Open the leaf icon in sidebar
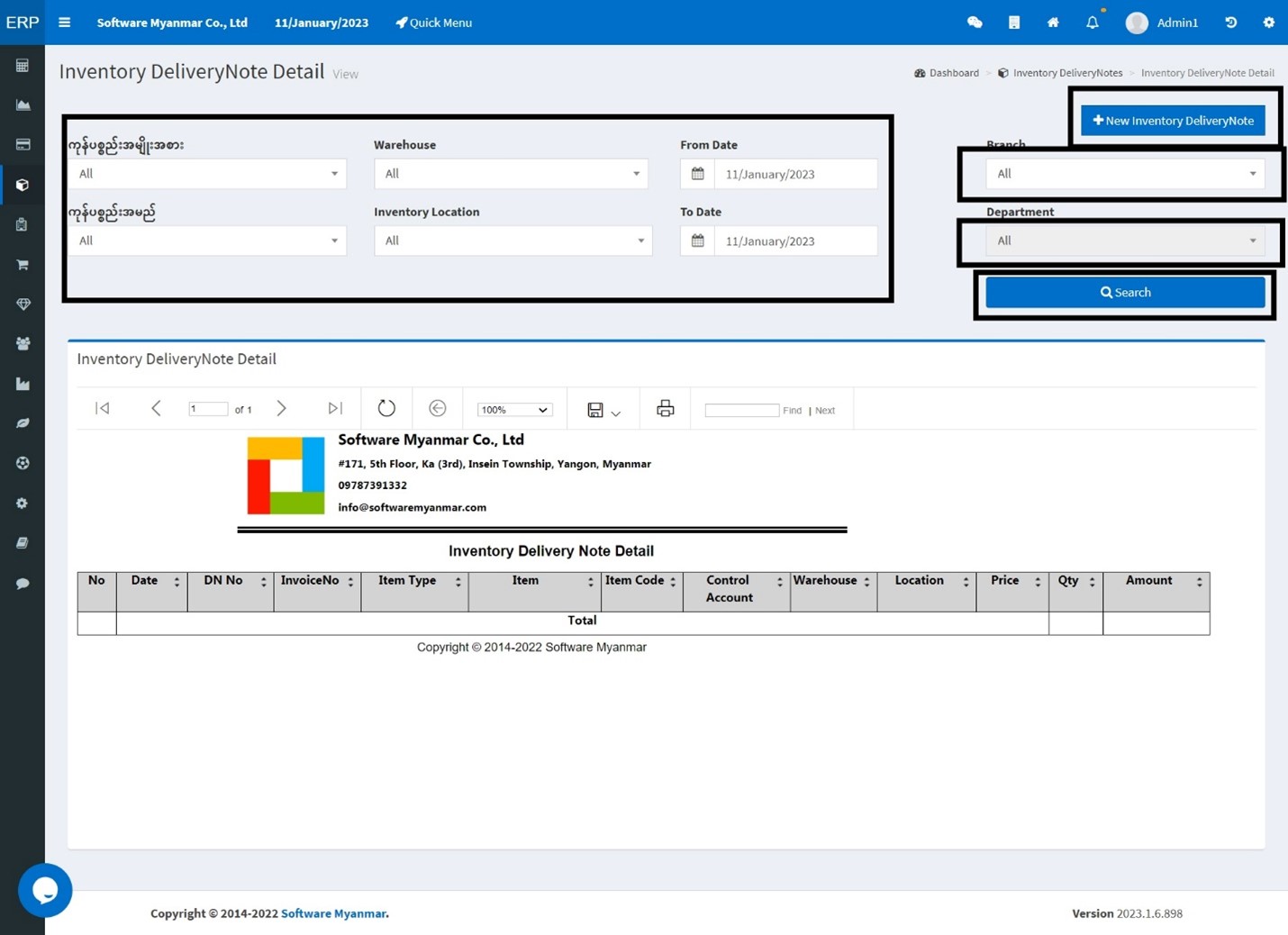1288x935 pixels. [23, 423]
